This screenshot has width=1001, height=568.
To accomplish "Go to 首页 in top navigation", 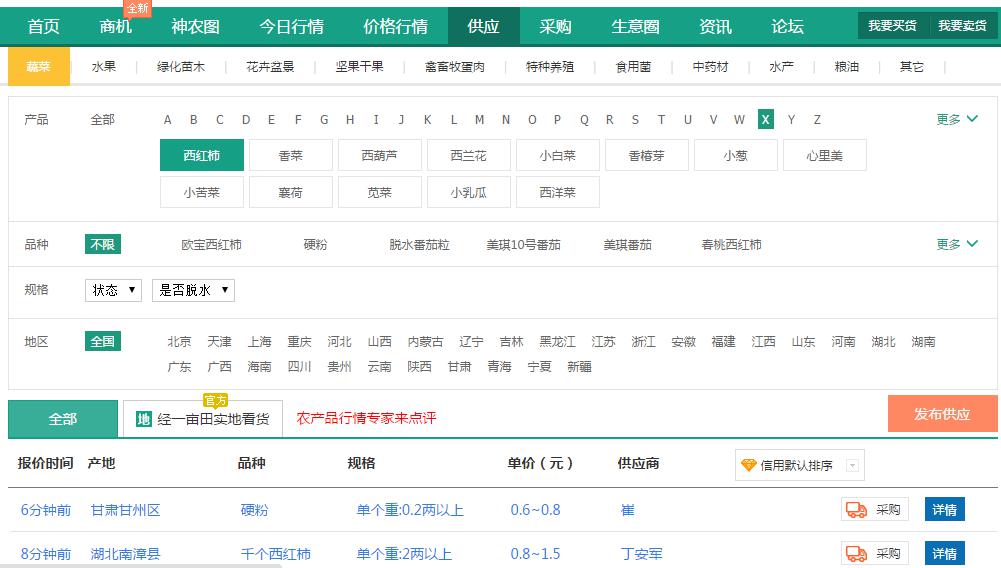I will click(x=43, y=26).
